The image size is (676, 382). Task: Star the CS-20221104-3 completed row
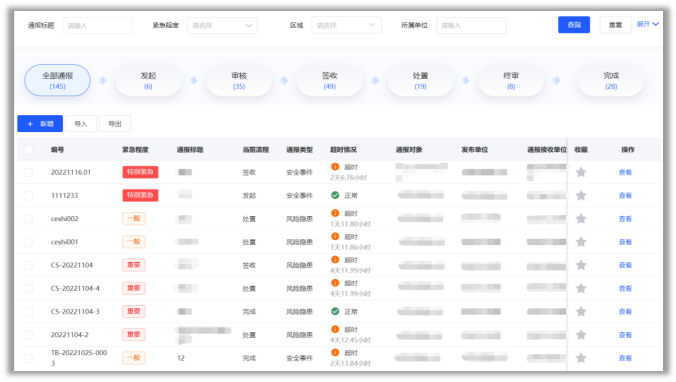(581, 312)
